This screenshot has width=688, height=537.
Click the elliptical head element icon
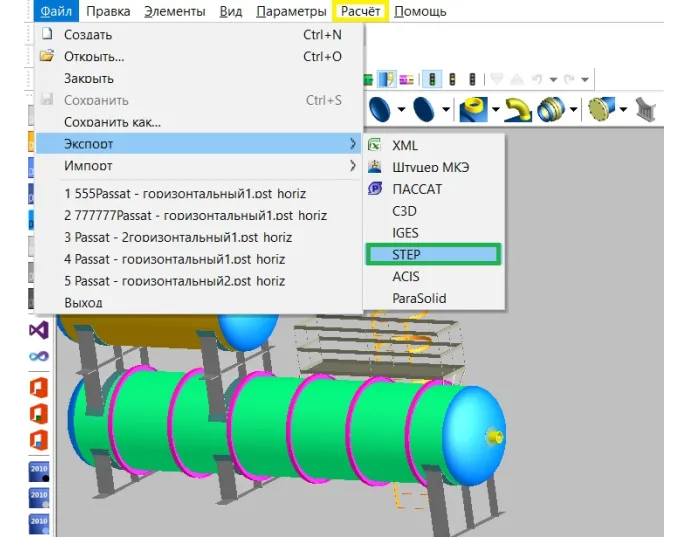click(x=381, y=108)
